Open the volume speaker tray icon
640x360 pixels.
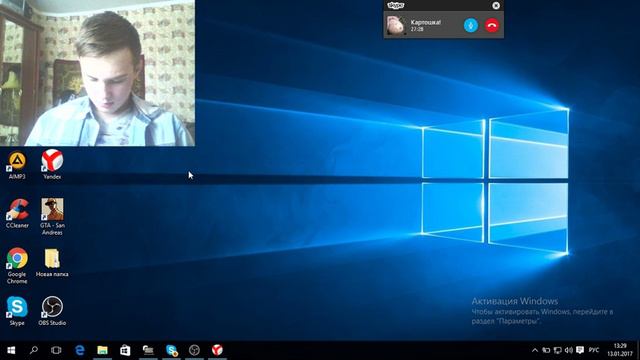click(x=569, y=350)
